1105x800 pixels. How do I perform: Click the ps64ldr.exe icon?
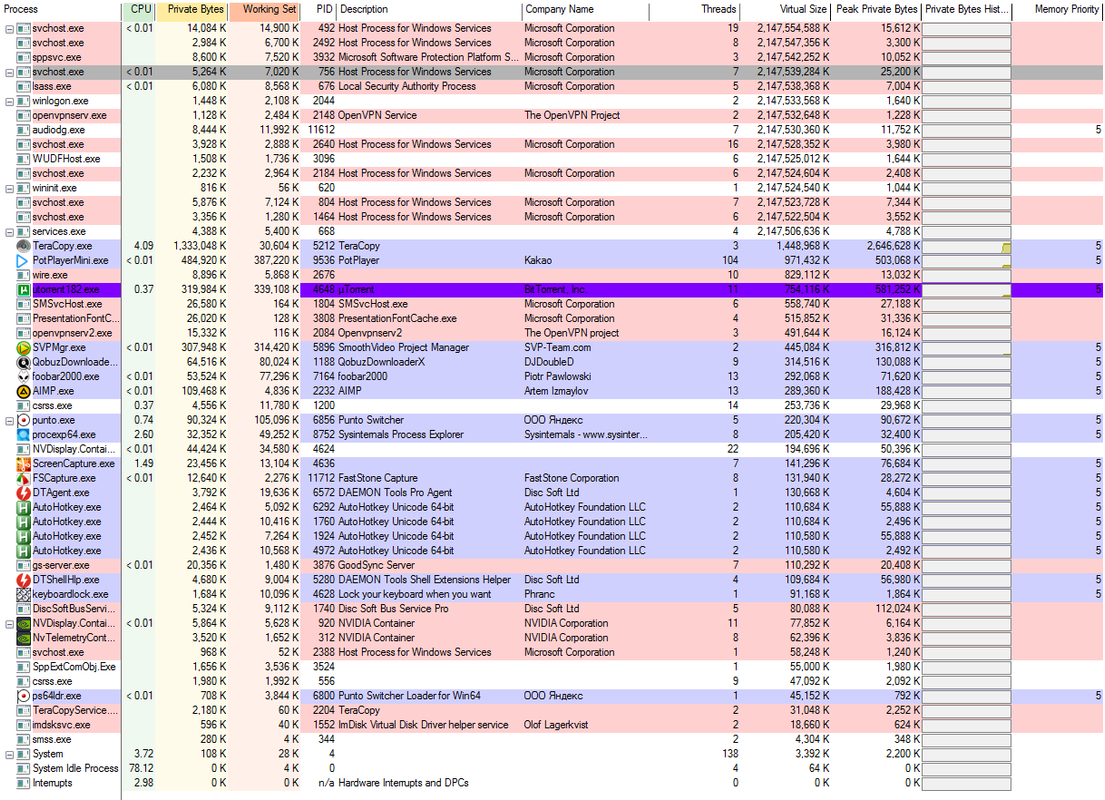click(x=23, y=696)
